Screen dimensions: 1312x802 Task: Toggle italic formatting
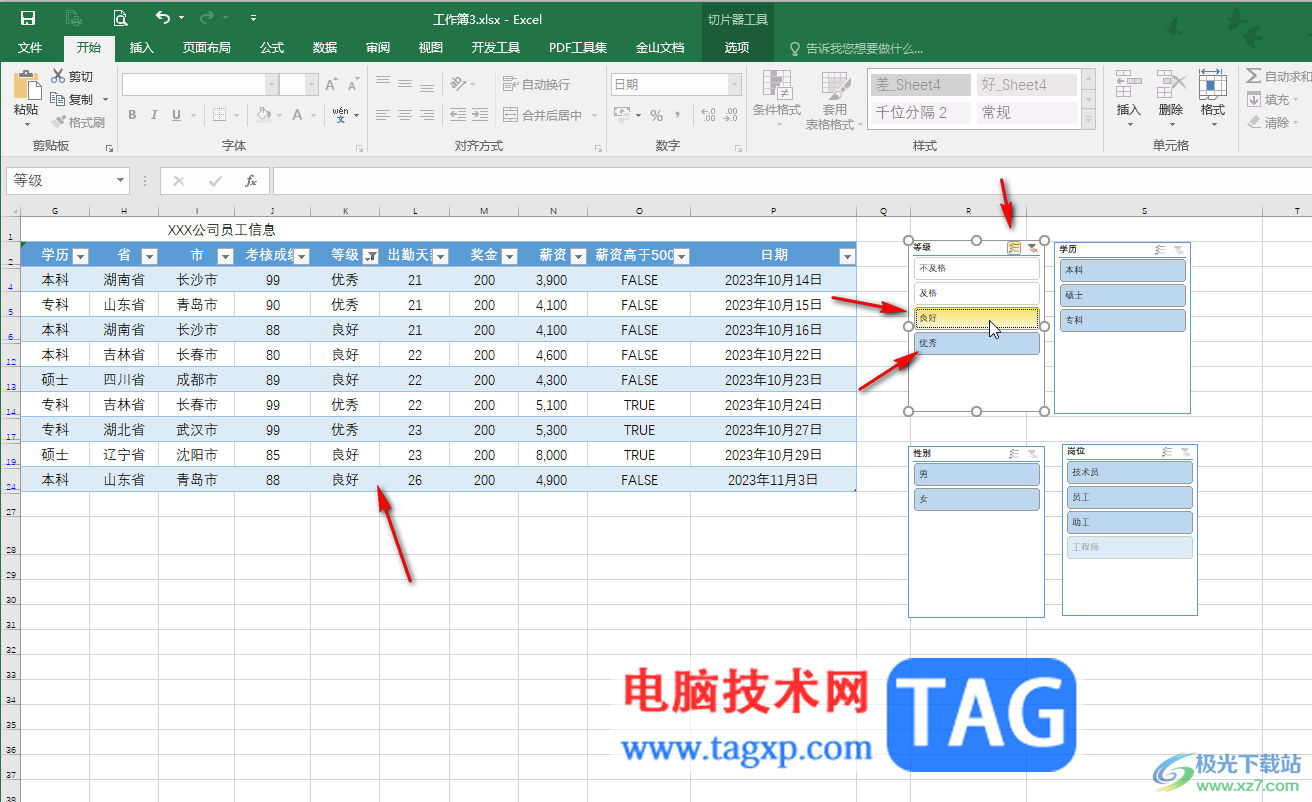[x=154, y=115]
